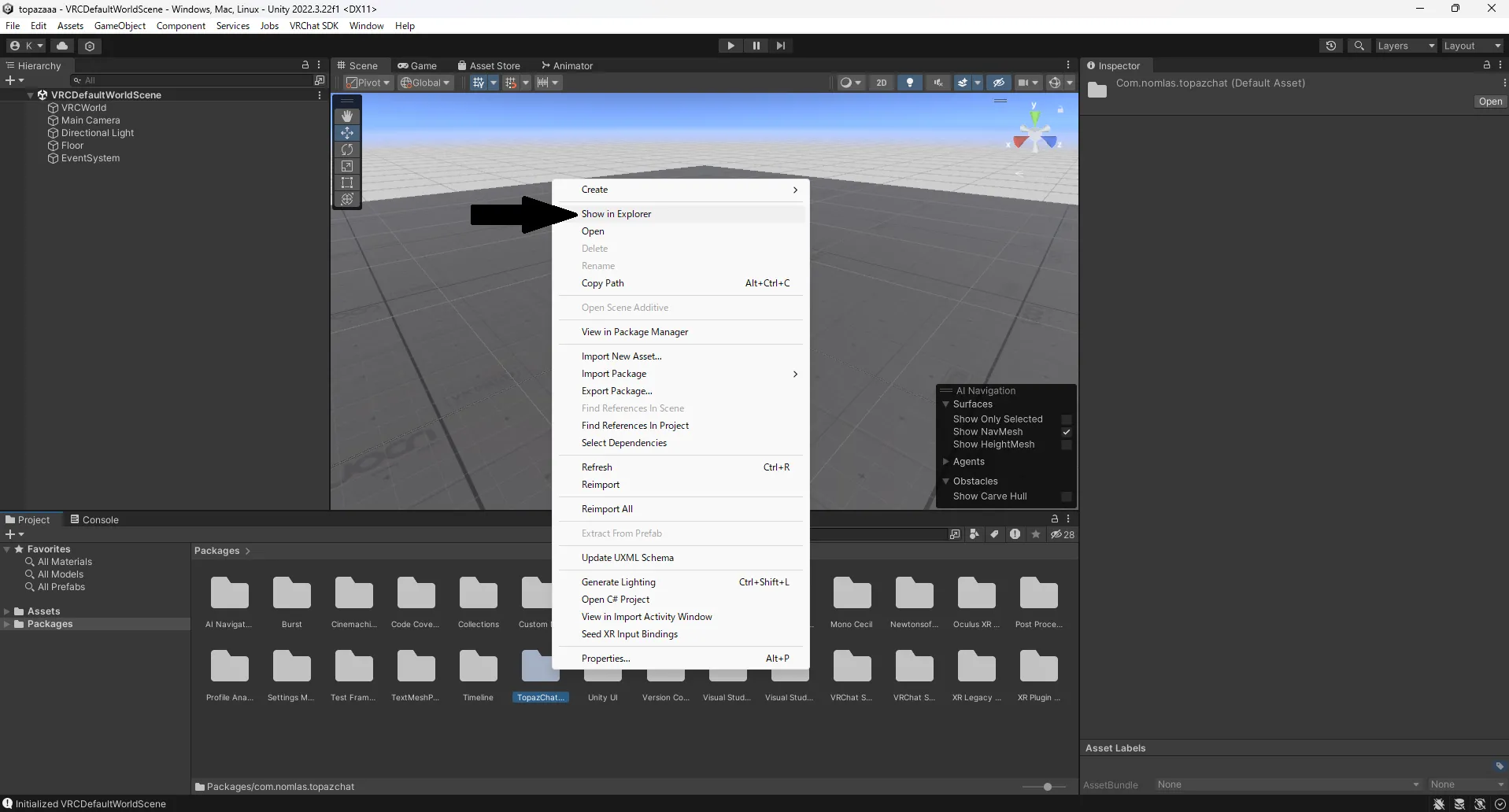Open draw mode shading dropdown

(850, 83)
